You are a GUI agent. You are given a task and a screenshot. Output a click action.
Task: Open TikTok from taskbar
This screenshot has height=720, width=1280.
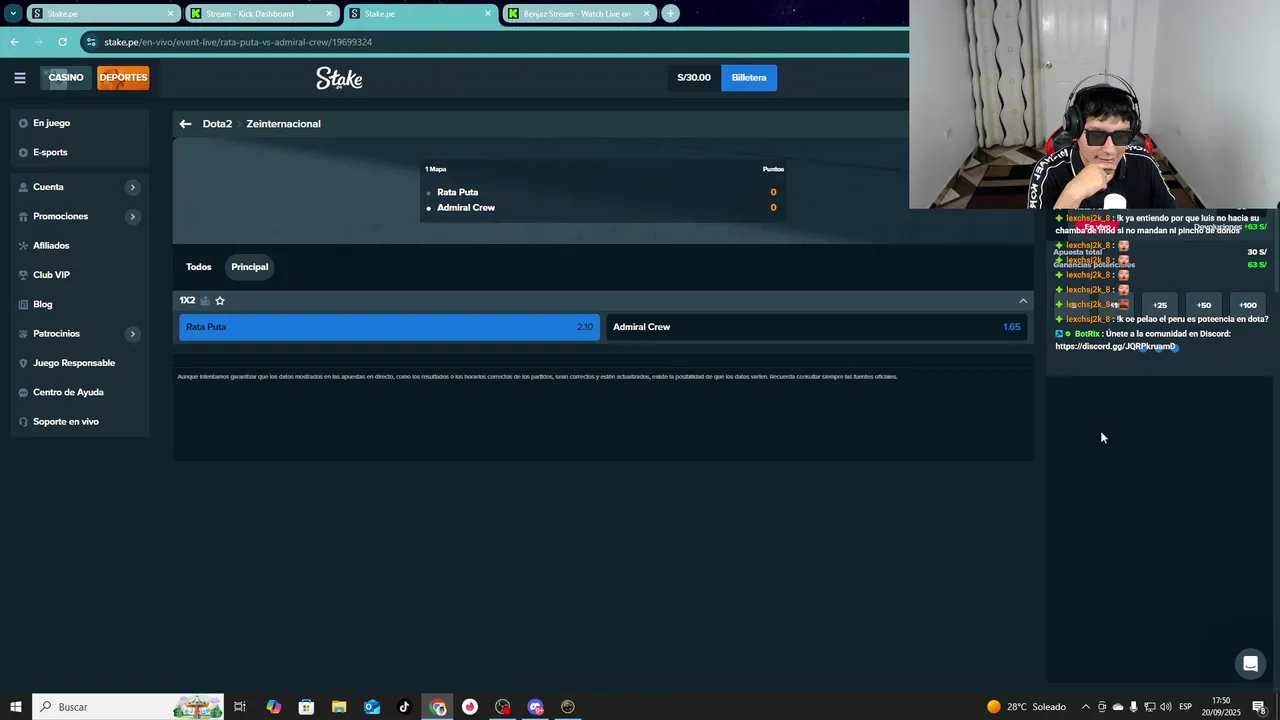tap(404, 707)
